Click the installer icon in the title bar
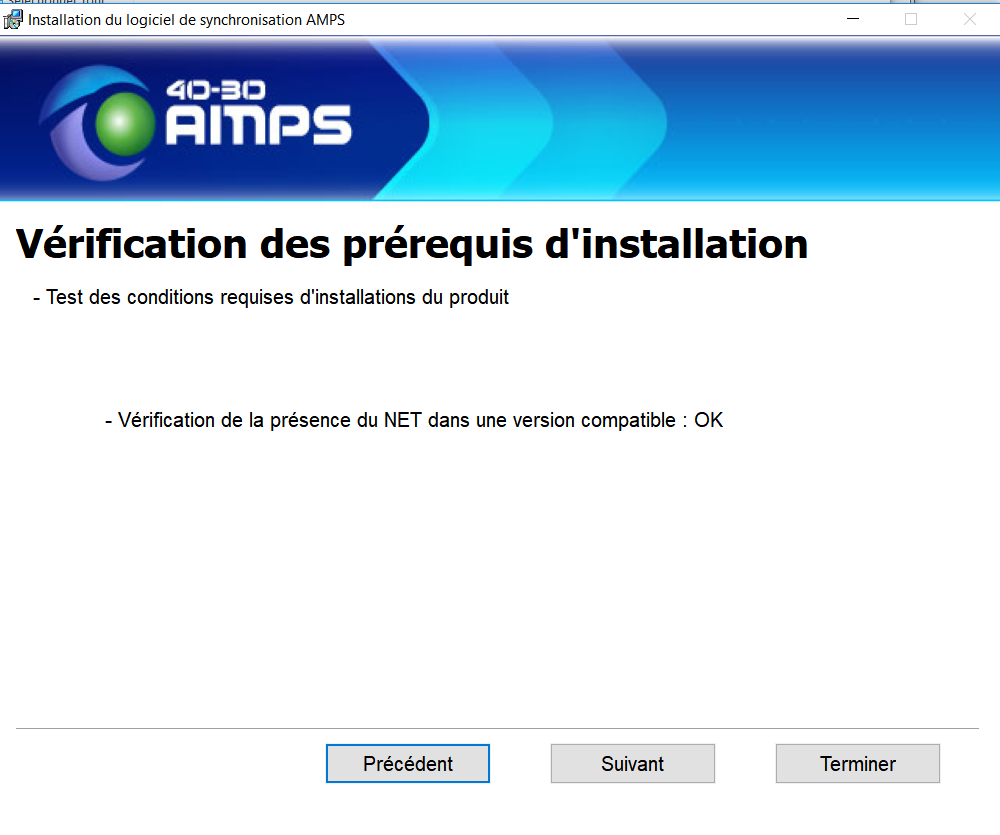 coord(13,20)
